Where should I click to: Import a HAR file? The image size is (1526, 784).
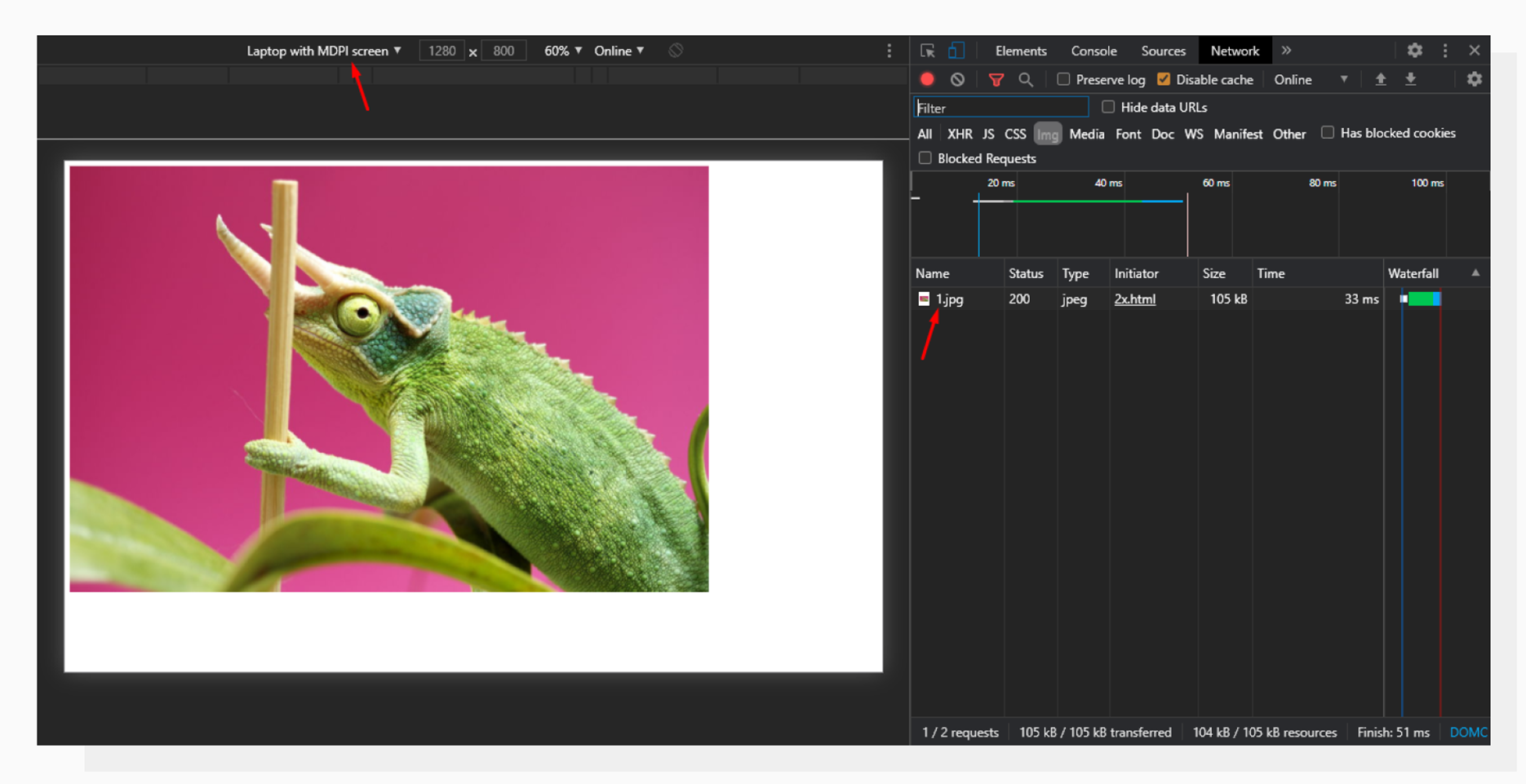click(x=1381, y=79)
